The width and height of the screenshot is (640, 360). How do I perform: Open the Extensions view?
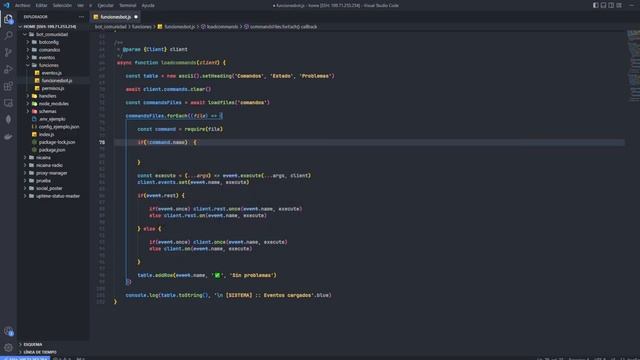8,86
